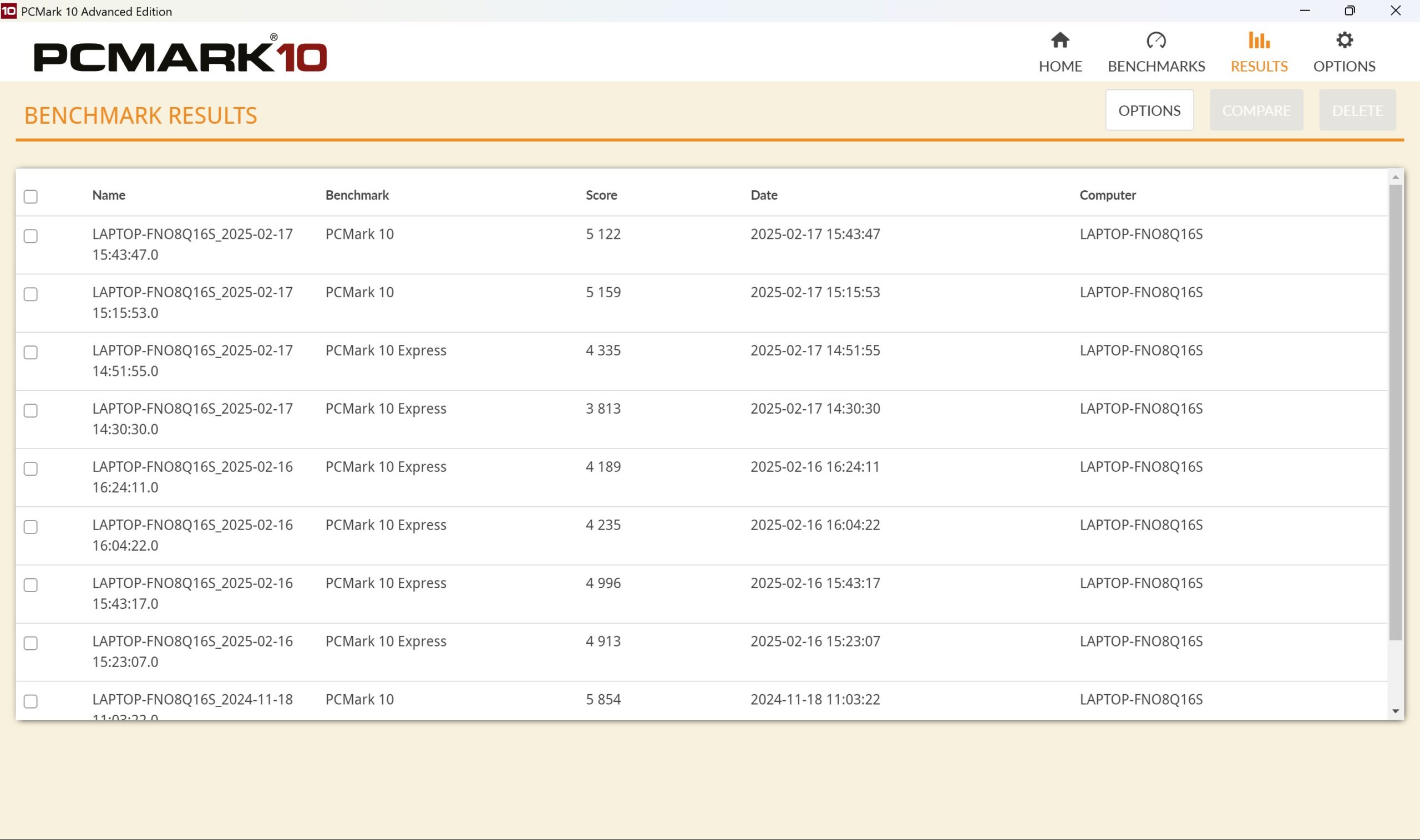Go to the Home house icon
The image size is (1420, 840).
click(x=1060, y=40)
